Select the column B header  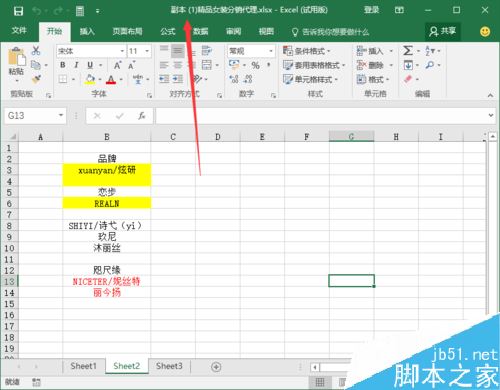coord(107,137)
